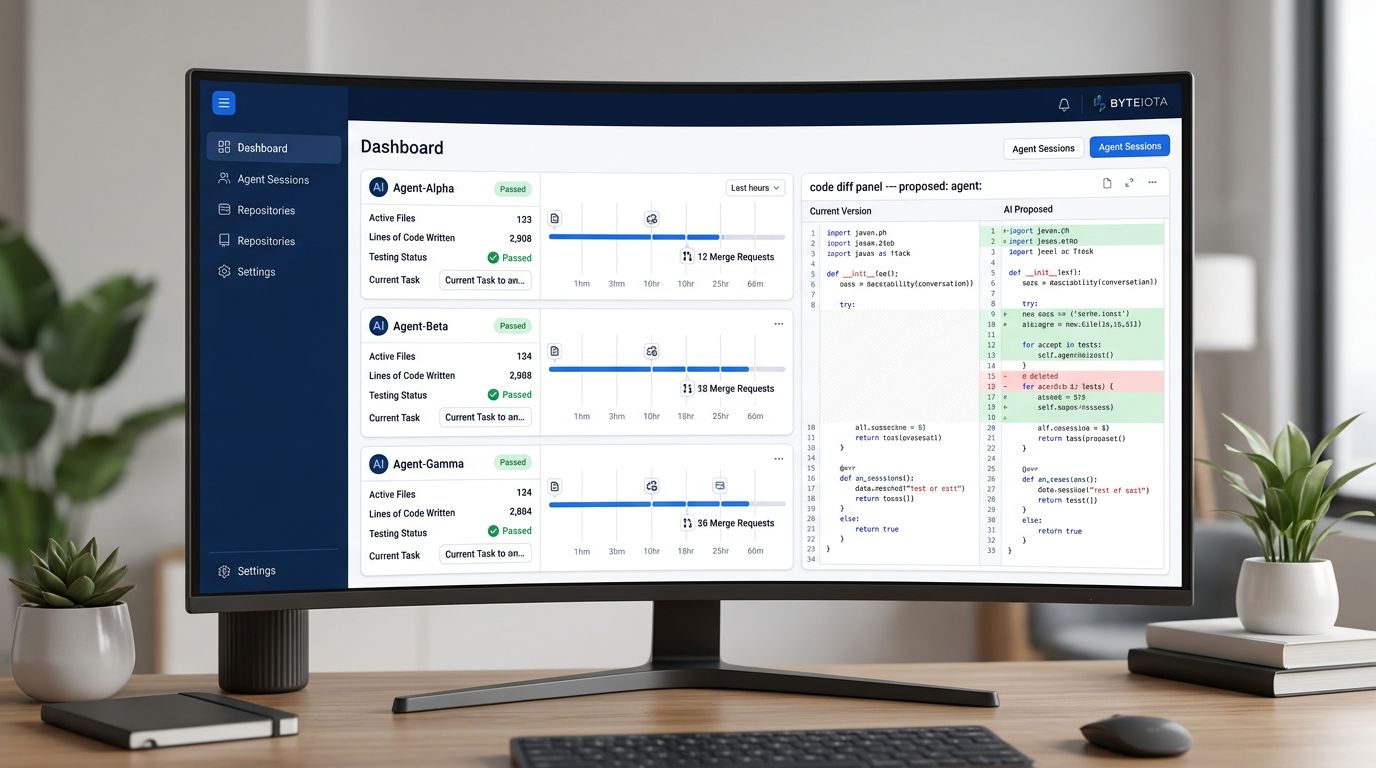Screen dimensions: 1376x768
Task: Click Agent-Beta's green Passed badge
Action: click(513, 326)
